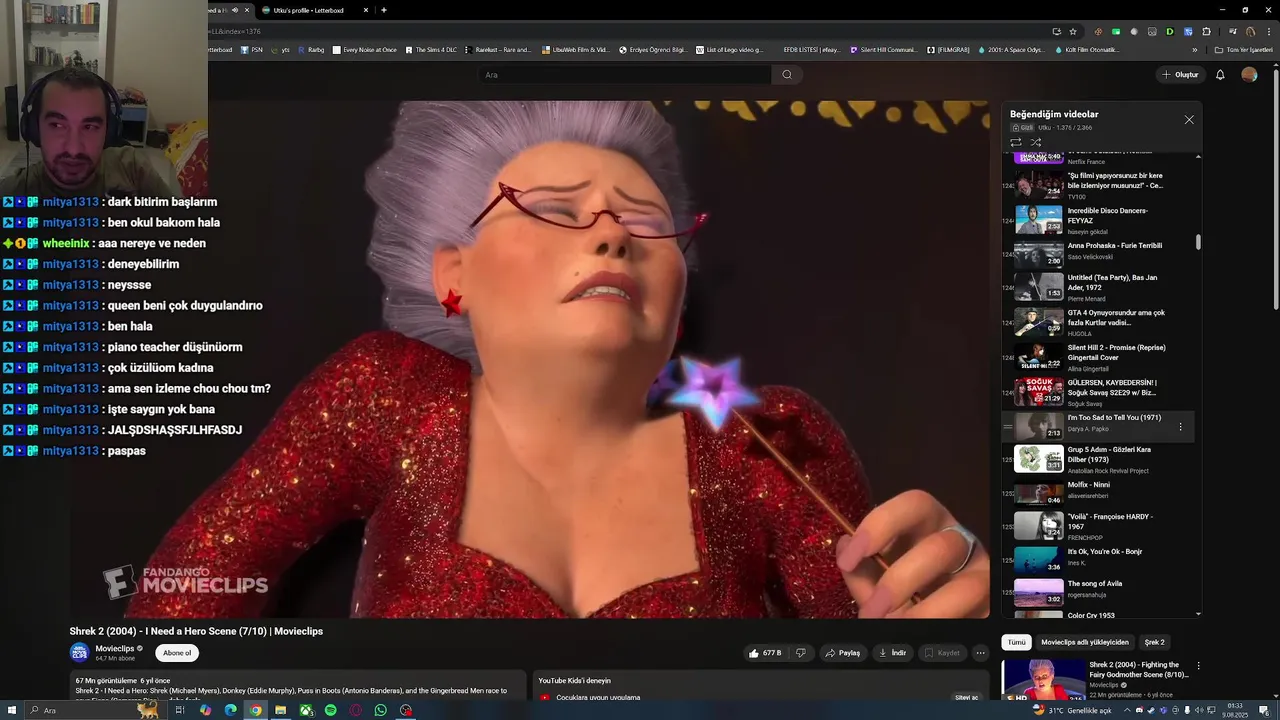Click the playlist panel scrollbar
Screen dimensions: 1280x720
1198,242
